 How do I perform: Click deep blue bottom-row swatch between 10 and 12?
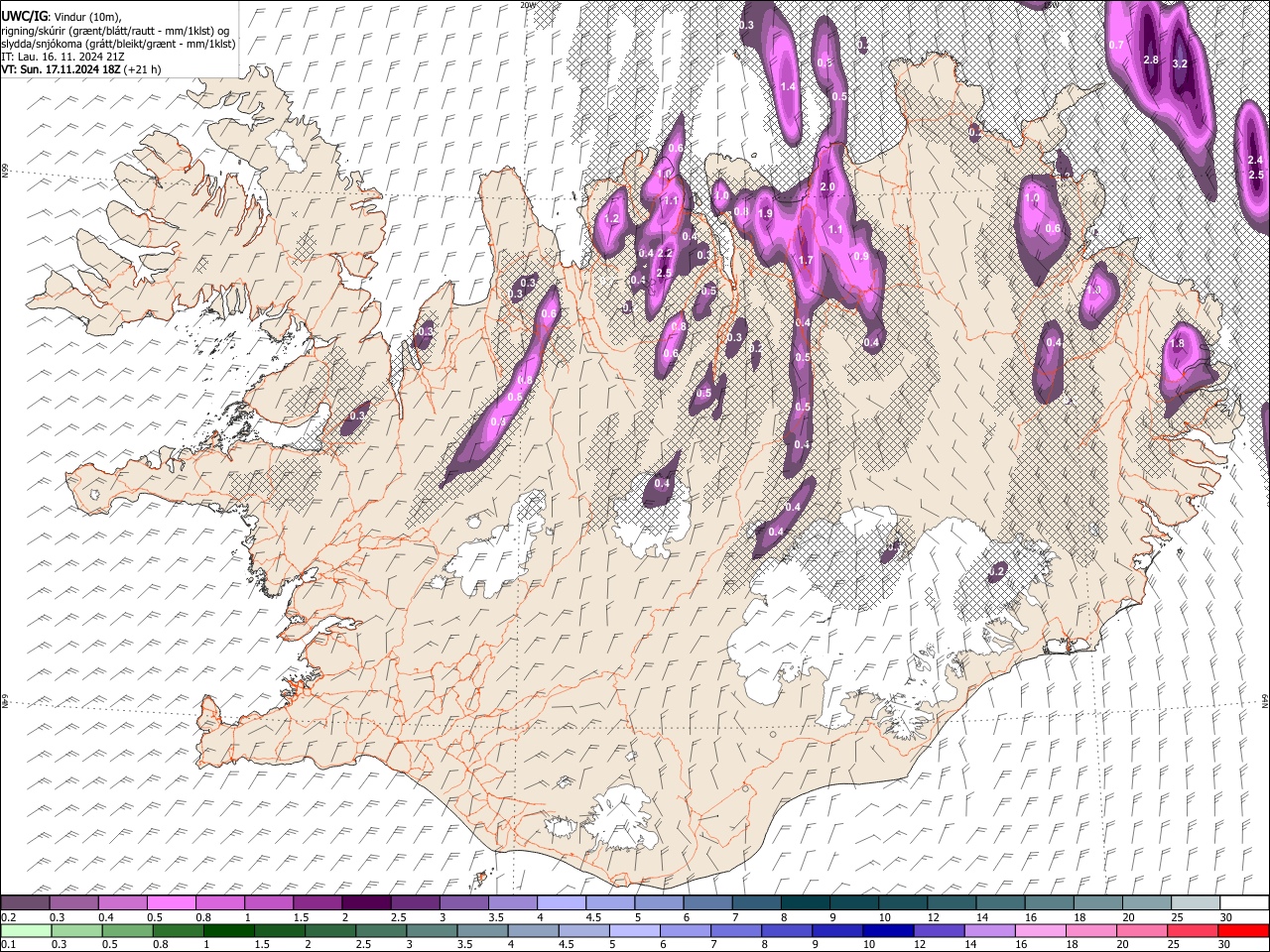tap(889, 930)
